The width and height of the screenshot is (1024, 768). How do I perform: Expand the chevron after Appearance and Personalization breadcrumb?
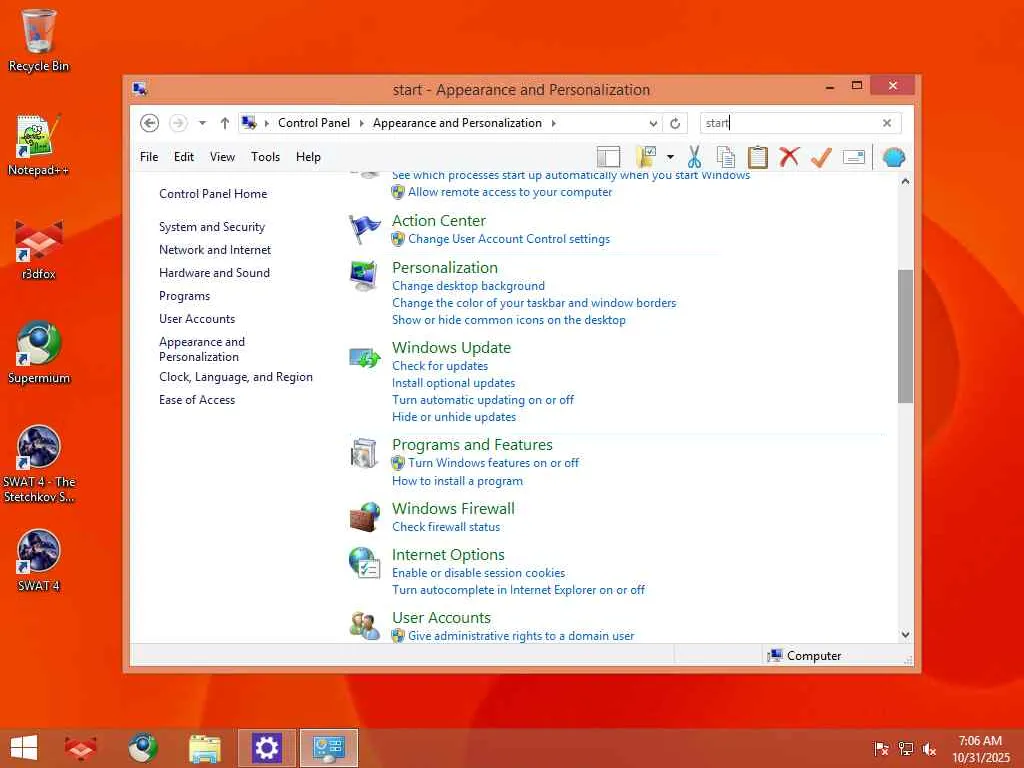point(553,123)
